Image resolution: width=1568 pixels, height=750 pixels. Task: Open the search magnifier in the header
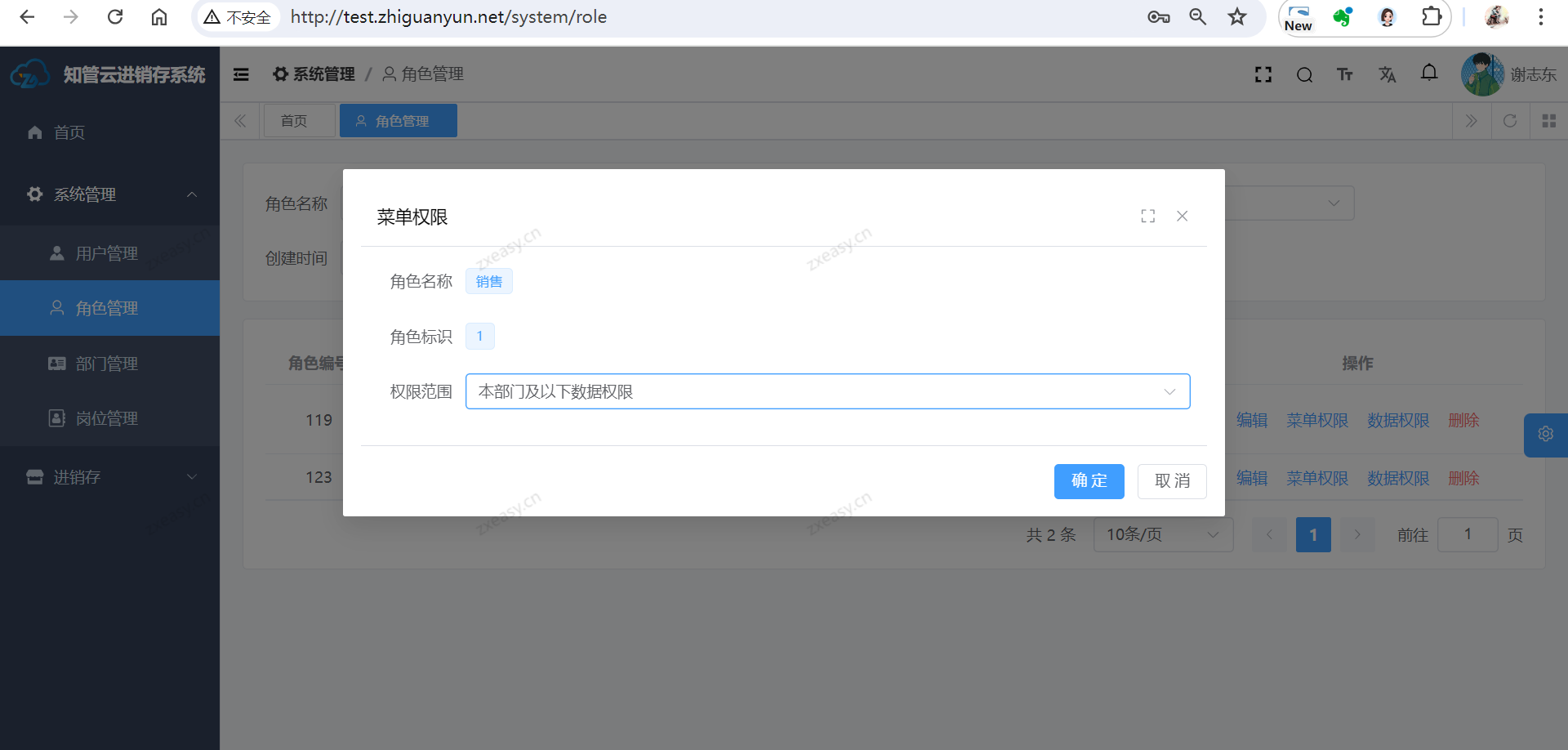[x=1304, y=75]
